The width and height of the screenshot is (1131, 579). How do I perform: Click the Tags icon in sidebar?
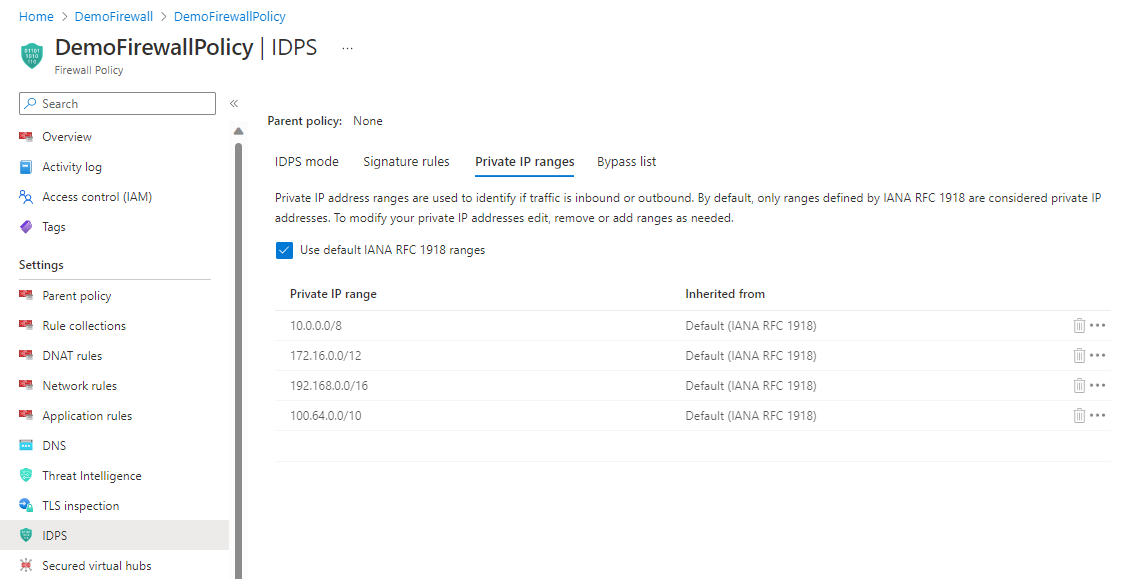click(x=26, y=226)
